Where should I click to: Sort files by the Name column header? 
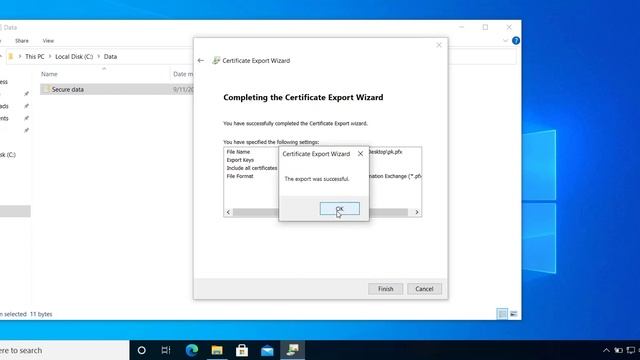[49, 74]
